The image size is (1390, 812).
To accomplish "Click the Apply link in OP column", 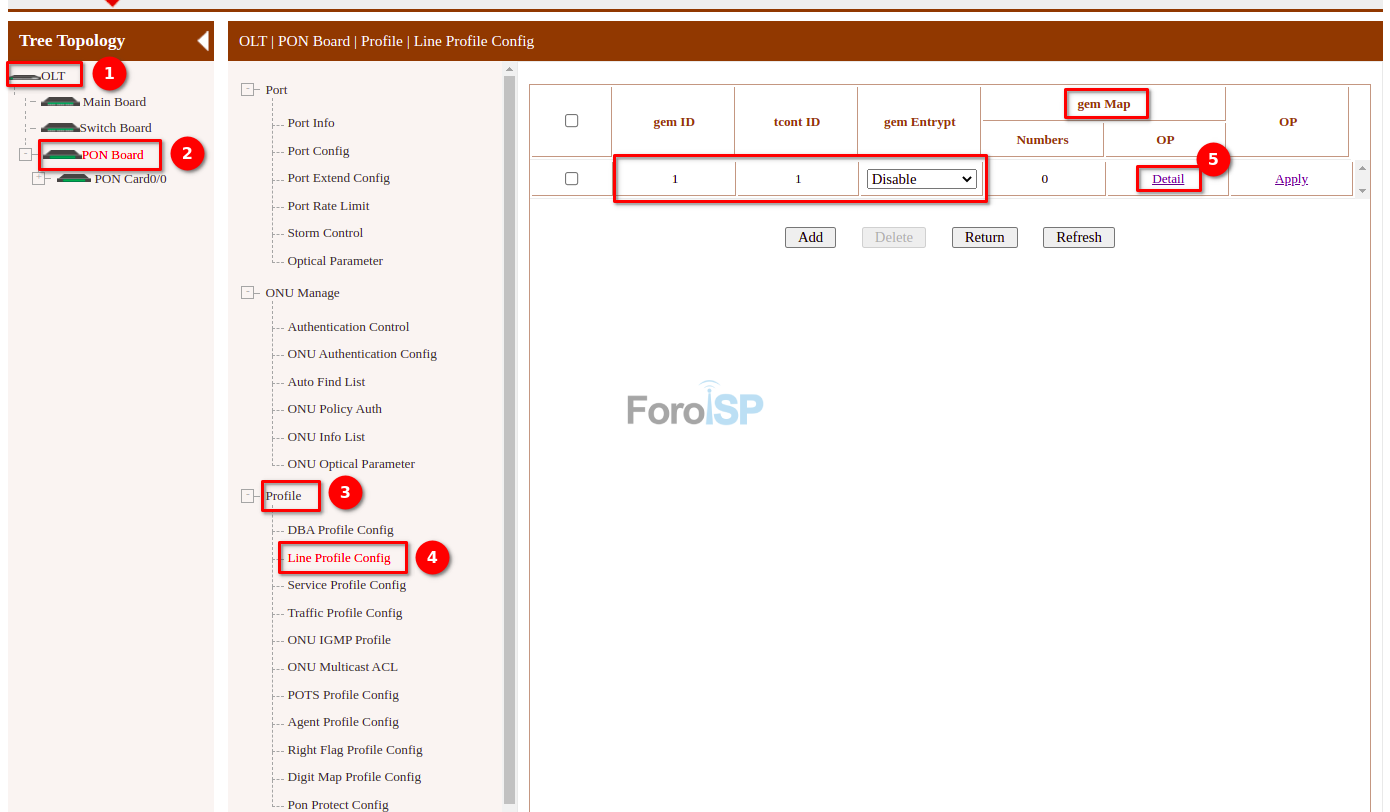I will [x=1291, y=179].
